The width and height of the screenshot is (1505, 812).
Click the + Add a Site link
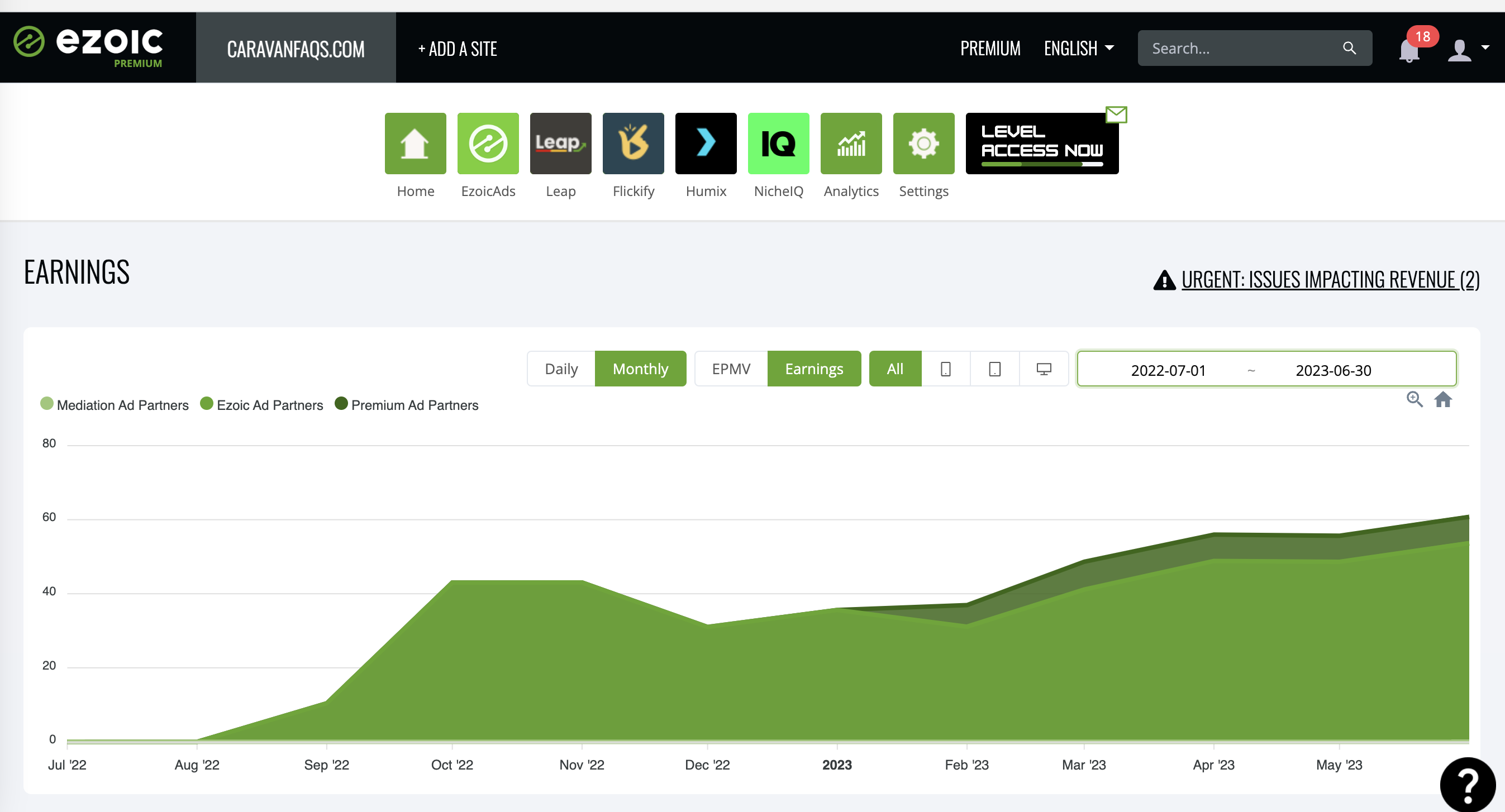(458, 49)
